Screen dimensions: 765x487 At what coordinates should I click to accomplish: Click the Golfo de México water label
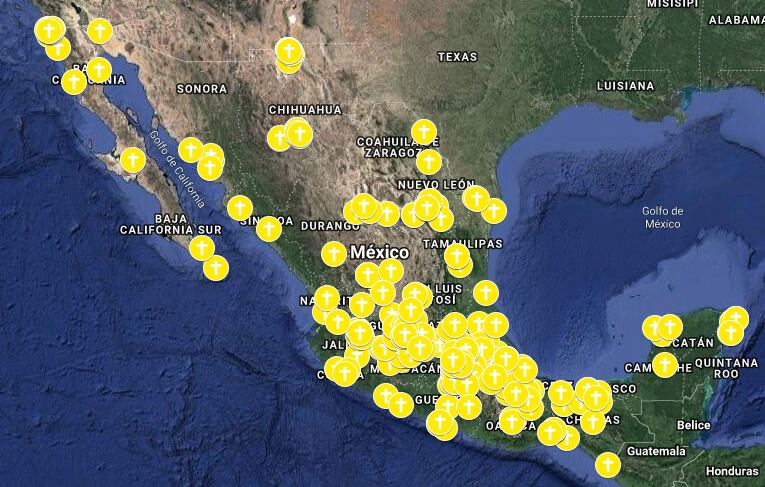pos(663,218)
